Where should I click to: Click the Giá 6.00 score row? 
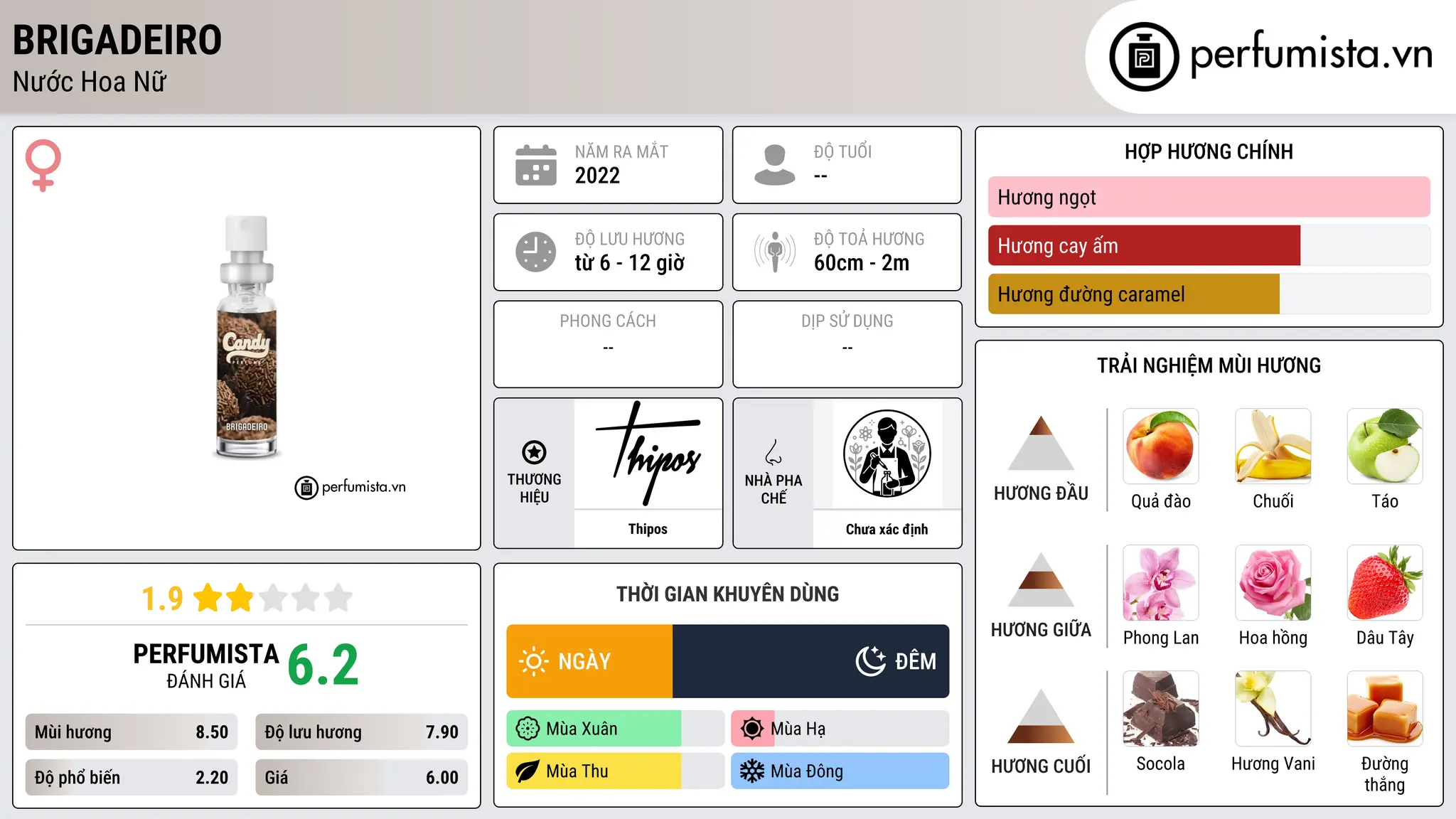pyautogui.click(x=362, y=777)
